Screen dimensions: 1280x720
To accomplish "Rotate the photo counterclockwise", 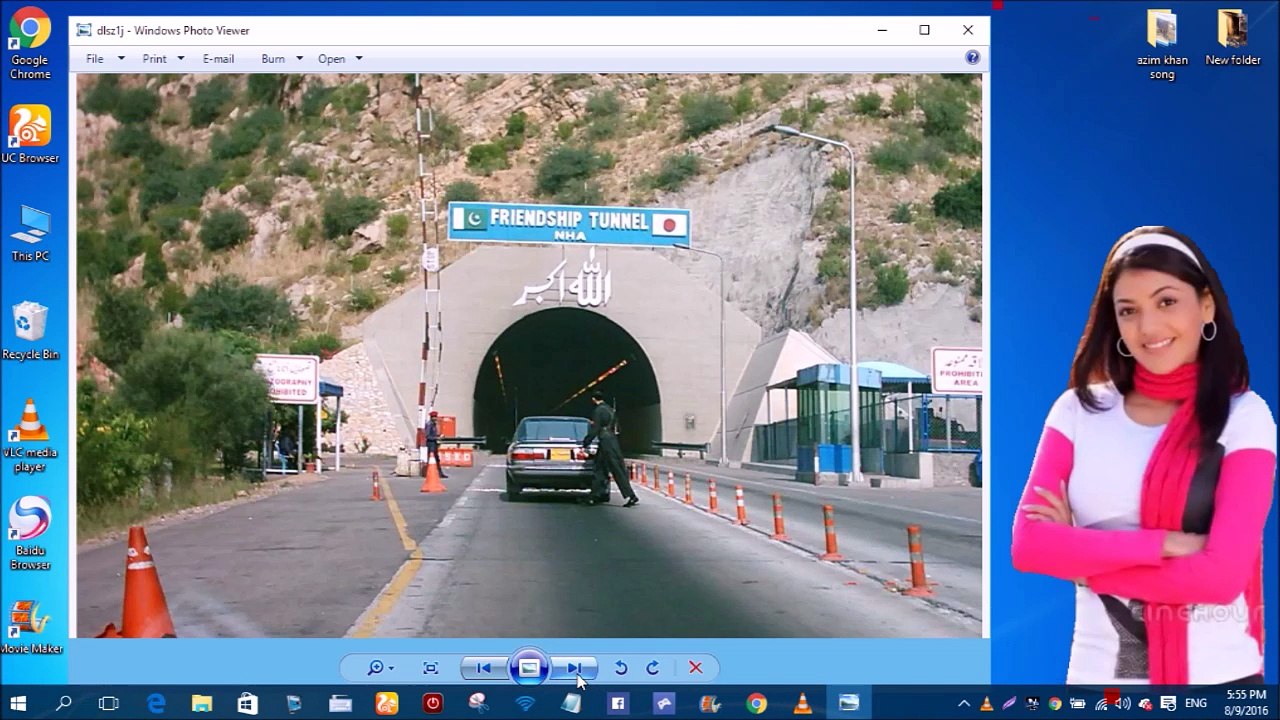I will (621, 668).
